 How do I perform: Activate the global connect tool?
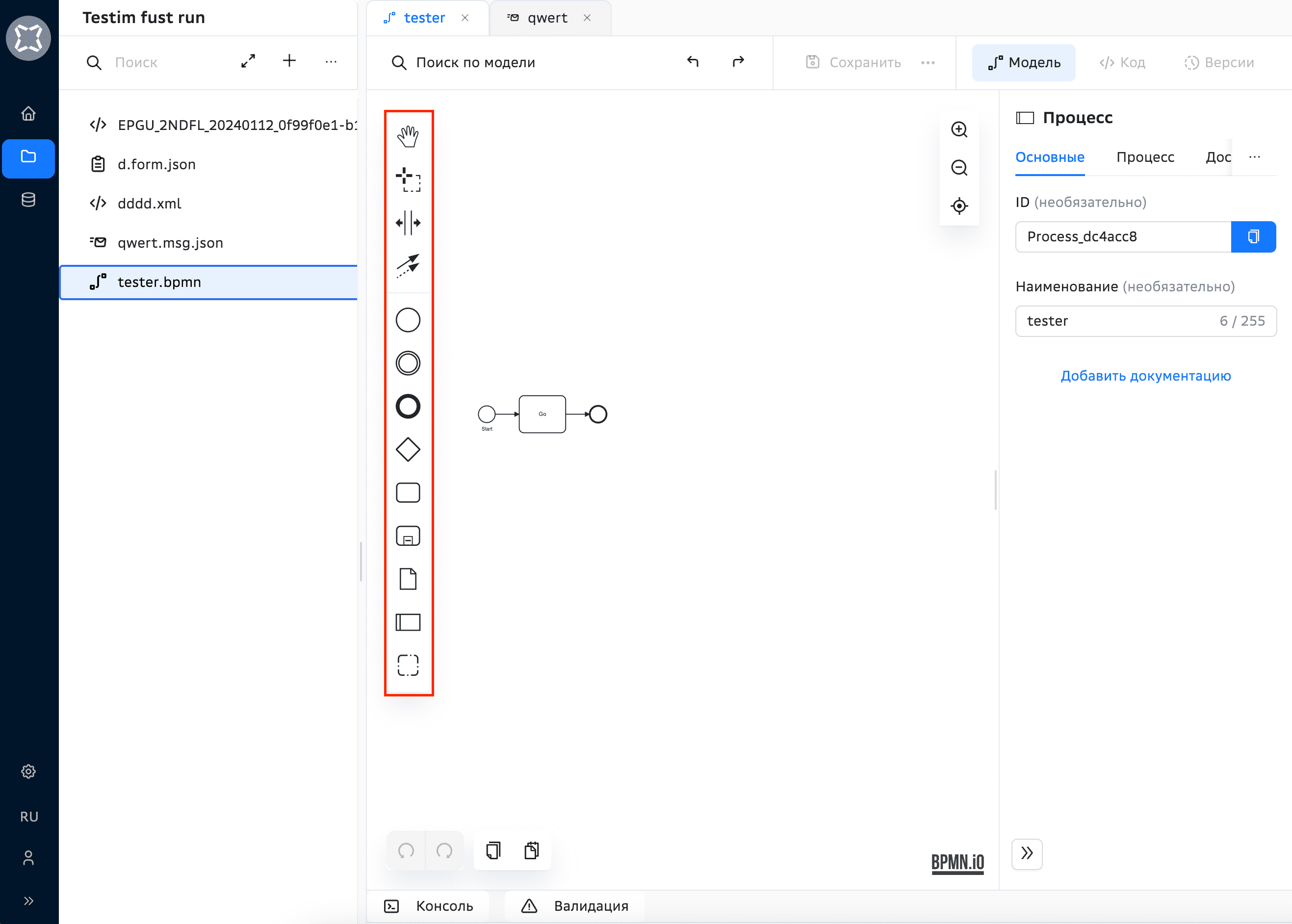(x=407, y=265)
